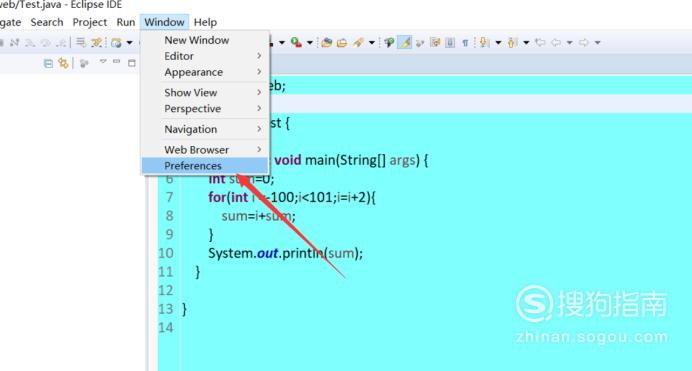Toggle Show Whitespace Characters pilcrow icon
This screenshot has width=692, height=371.
pos(465,42)
